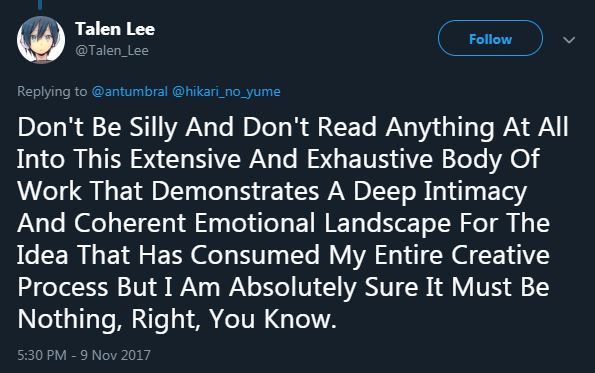The image size is (595, 373).
Task: Click the word "Intimacy" in the tweet
Action: [x=475, y=192]
